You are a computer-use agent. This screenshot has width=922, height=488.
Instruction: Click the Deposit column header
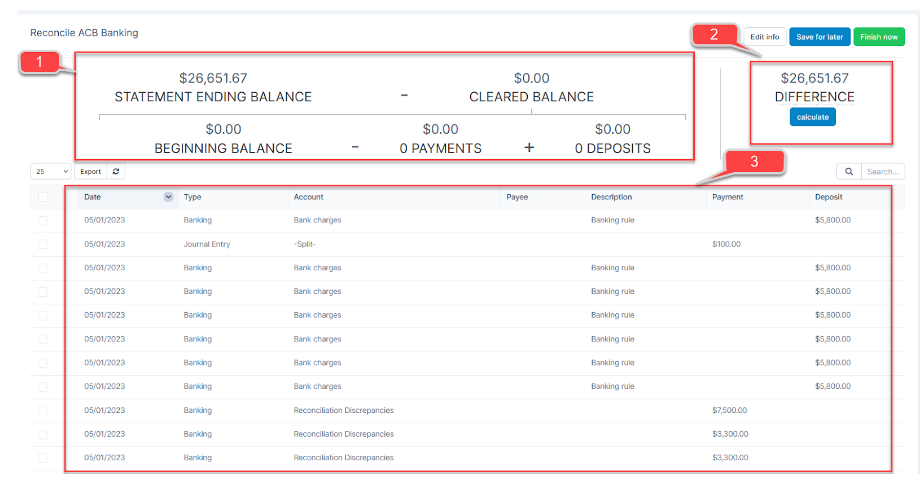[829, 197]
